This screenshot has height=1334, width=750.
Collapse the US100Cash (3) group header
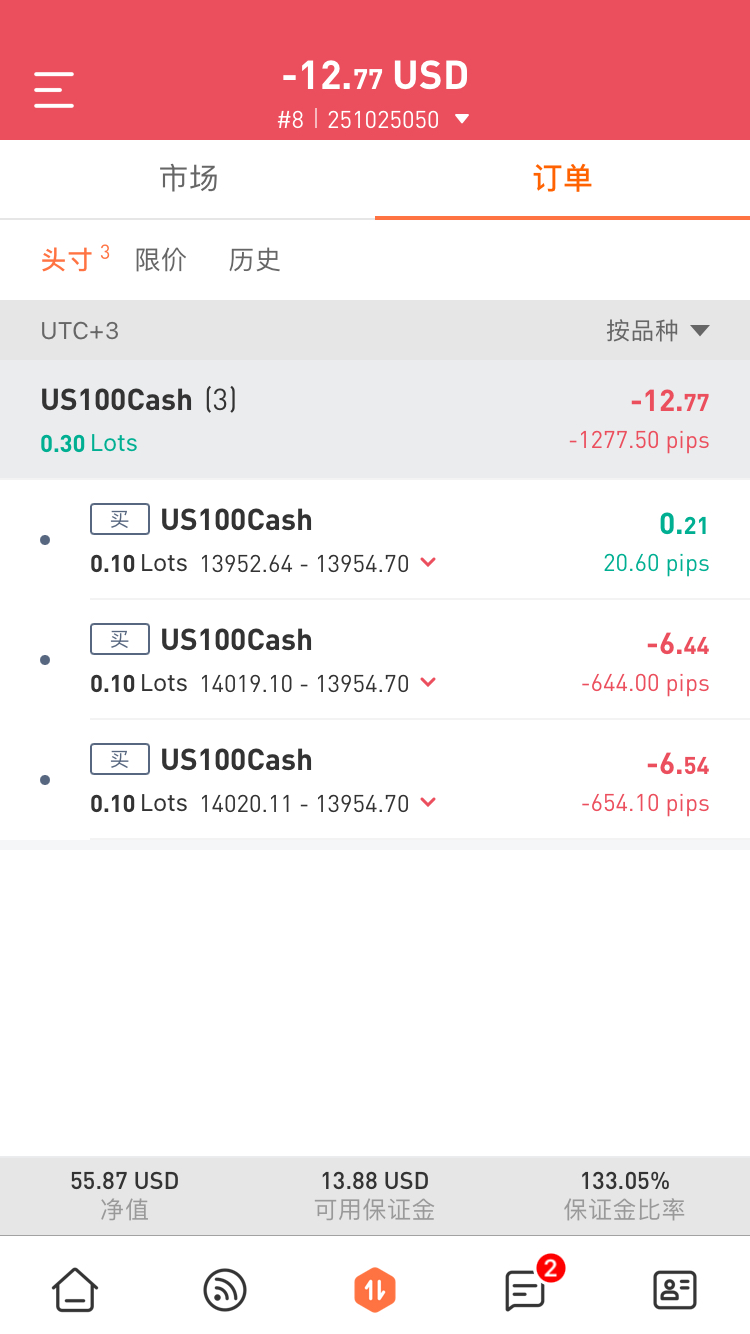point(375,420)
